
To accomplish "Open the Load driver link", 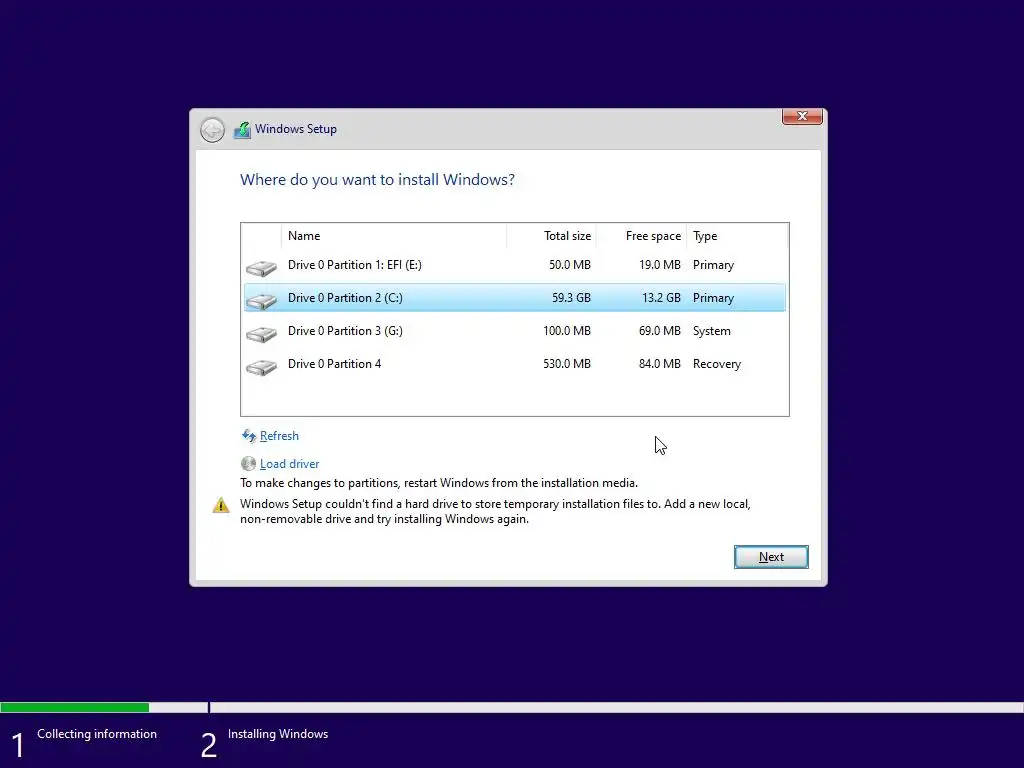I will pyautogui.click(x=289, y=464).
